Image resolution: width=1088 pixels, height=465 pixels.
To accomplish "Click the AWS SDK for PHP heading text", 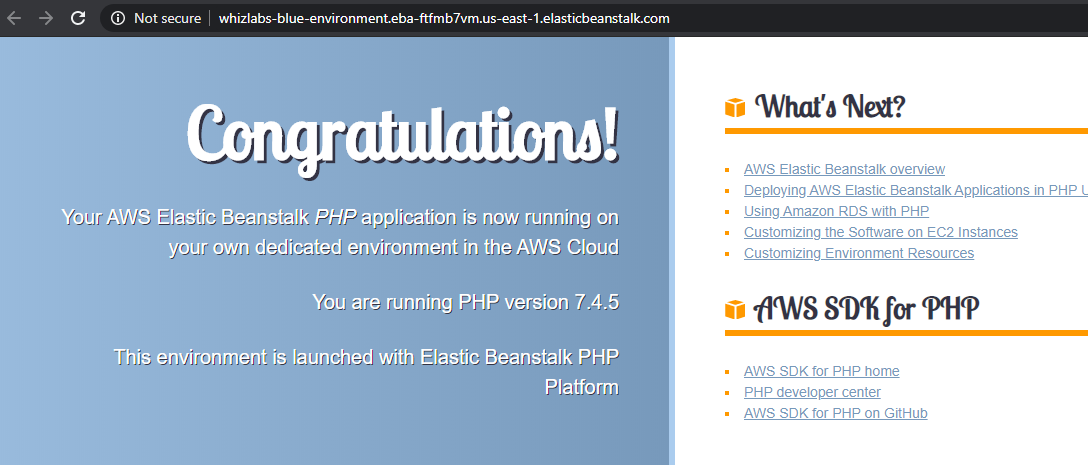I will pyautogui.click(x=867, y=309).
